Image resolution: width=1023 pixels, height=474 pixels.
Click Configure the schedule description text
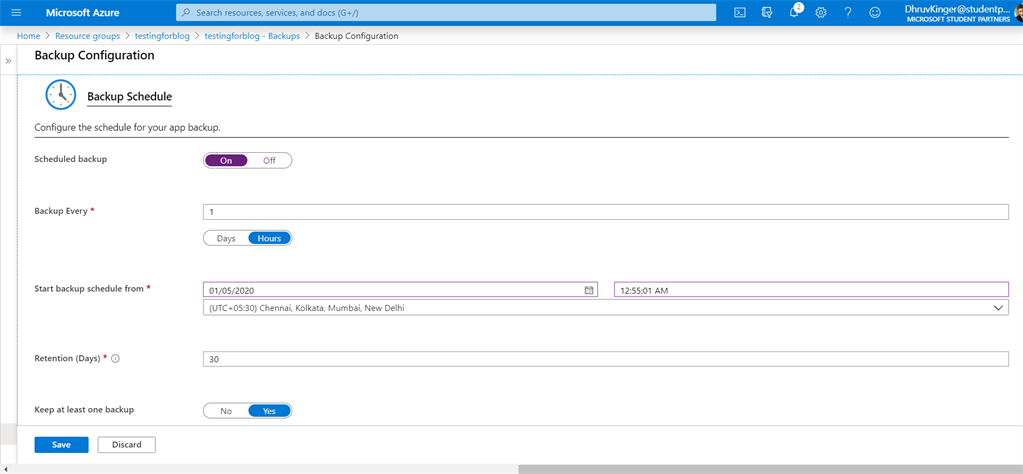(x=127, y=127)
